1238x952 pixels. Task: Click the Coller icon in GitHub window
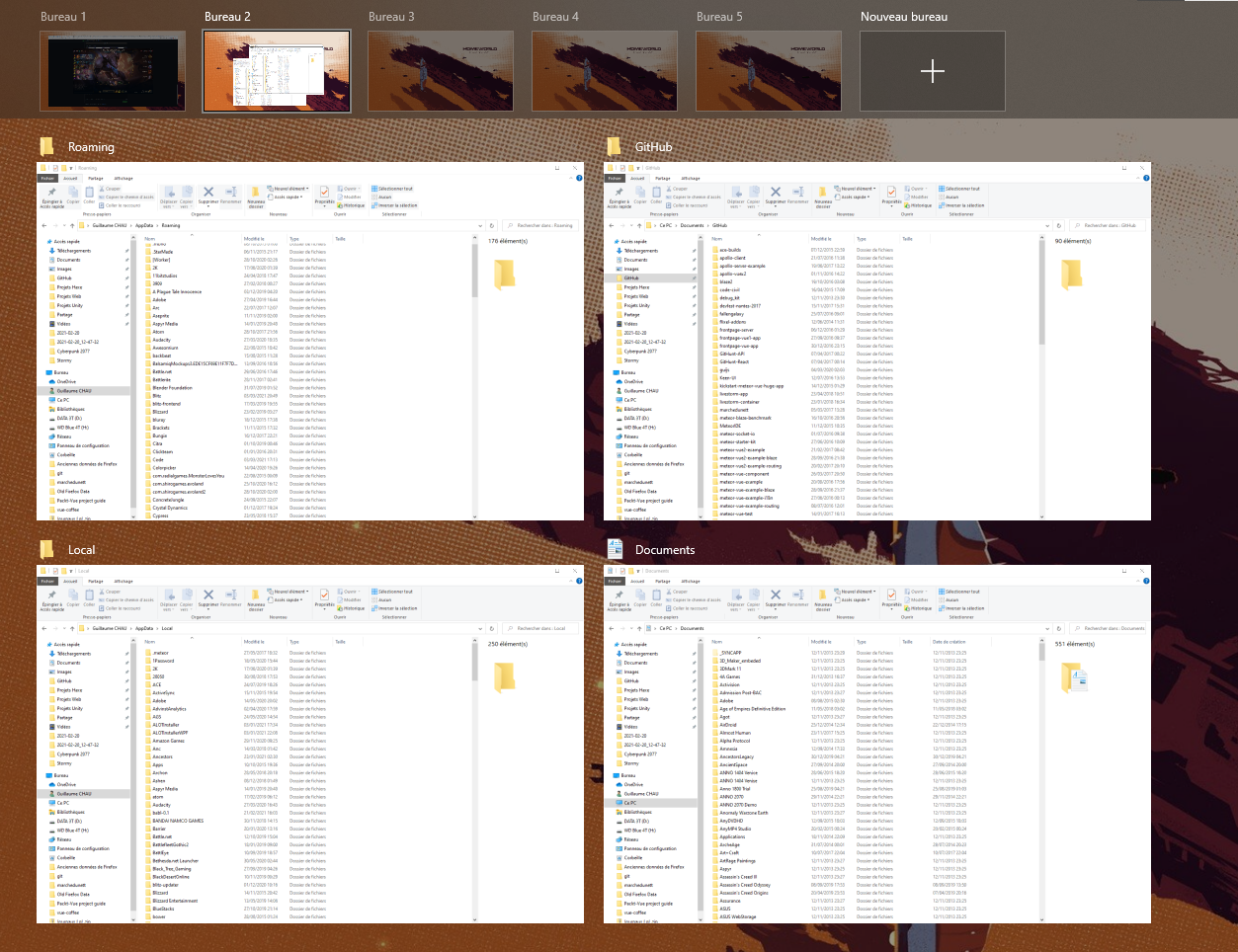pos(656,192)
